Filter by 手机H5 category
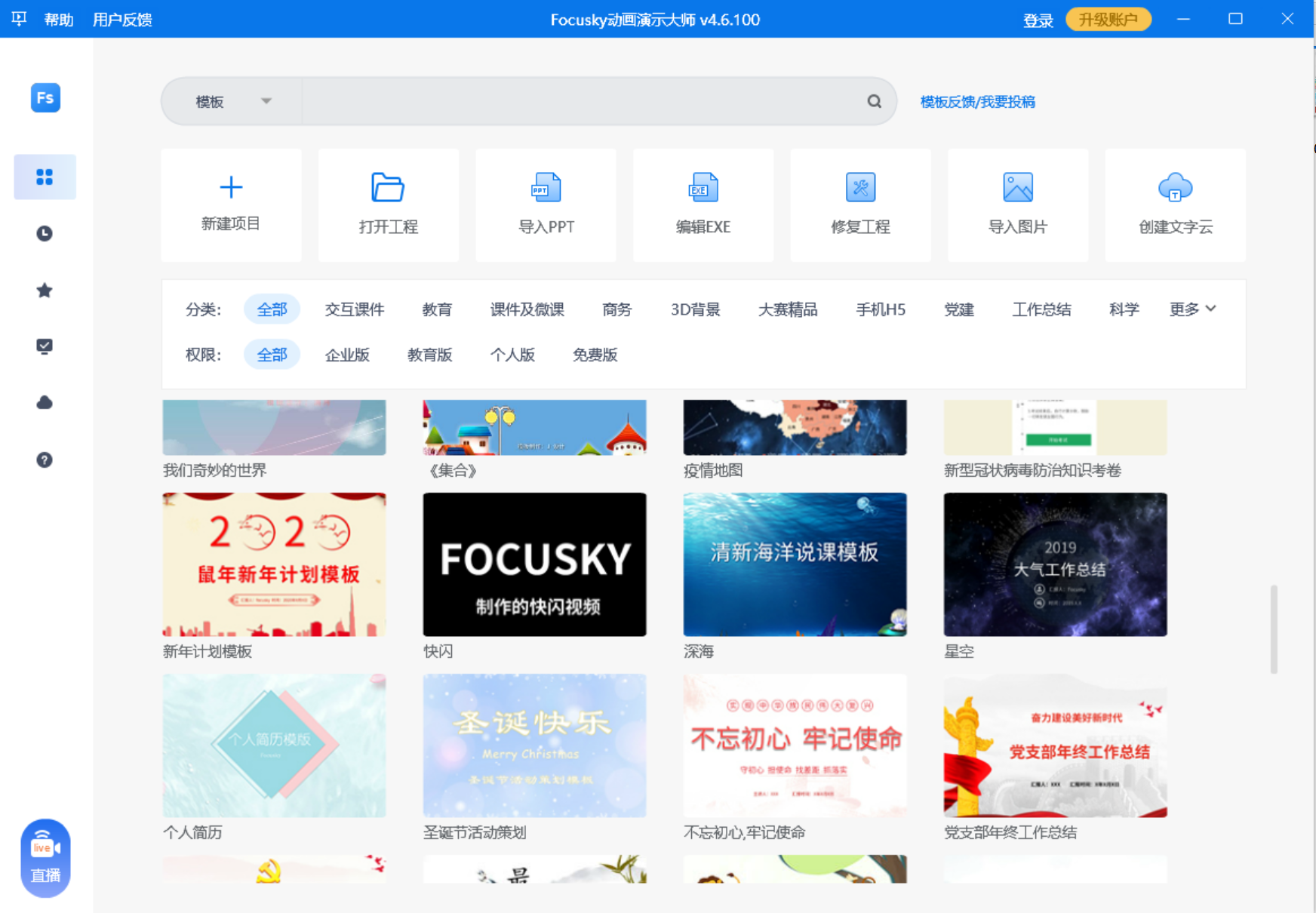Viewport: 1316px width, 913px height. click(881, 309)
